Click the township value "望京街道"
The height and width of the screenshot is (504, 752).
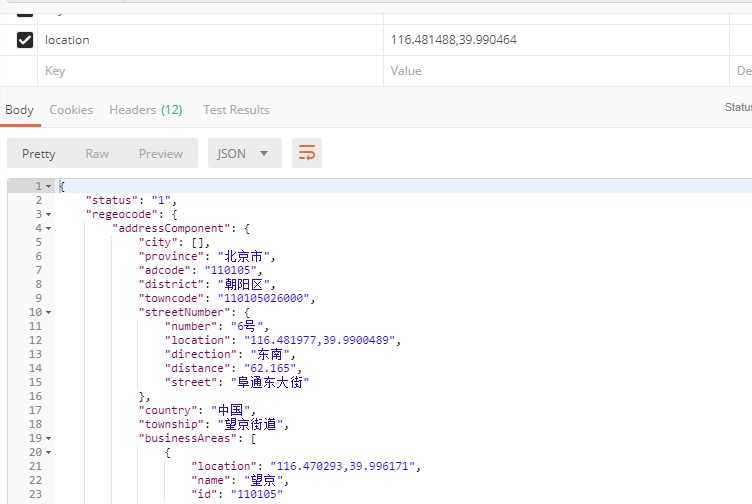click(250, 424)
